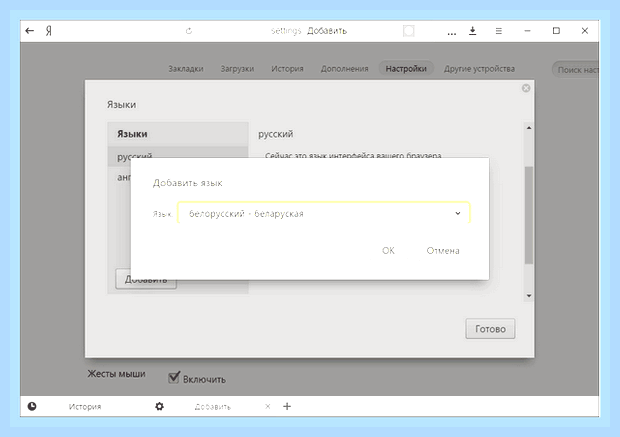Viewport: 620px width, 437px height.
Task: Click the scrollbar down arrow
Action: tap(529, 296)
